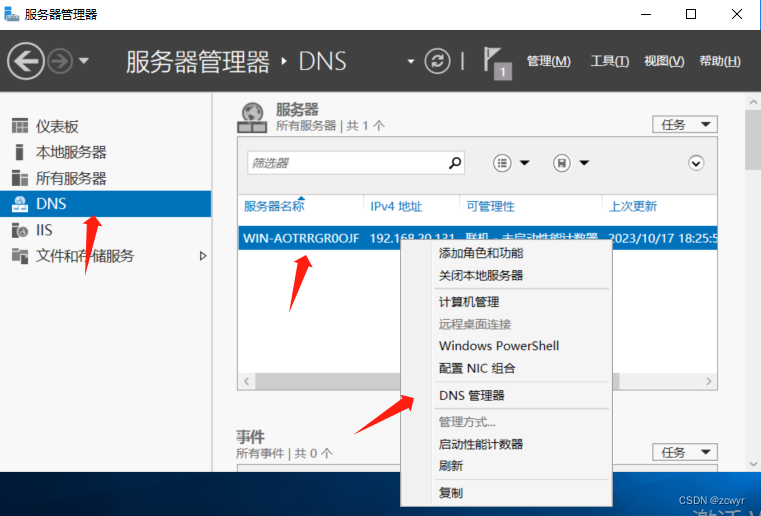Screen dimensions: 761x516
Task: Open dropdown arrow beside DNS breadcrumb
Action: [x=411, y=62]
